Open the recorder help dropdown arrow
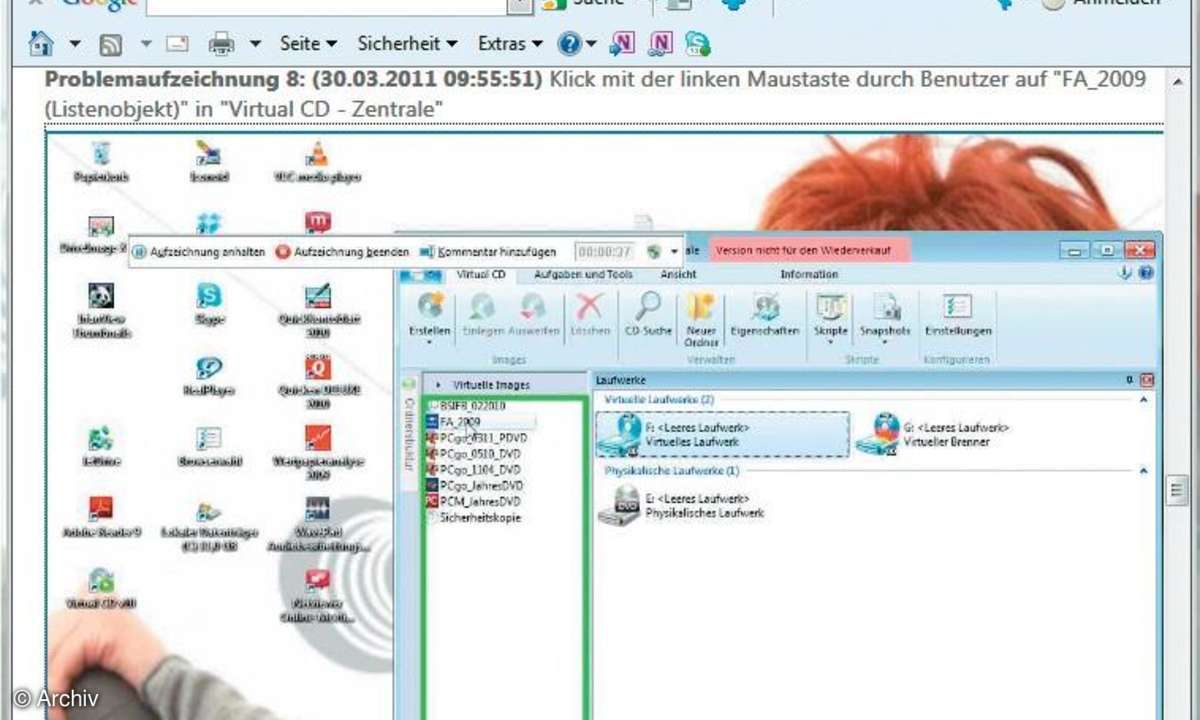Image resolution: width=1200 pixels, height=720 pixels. click(x=675, y=252)
